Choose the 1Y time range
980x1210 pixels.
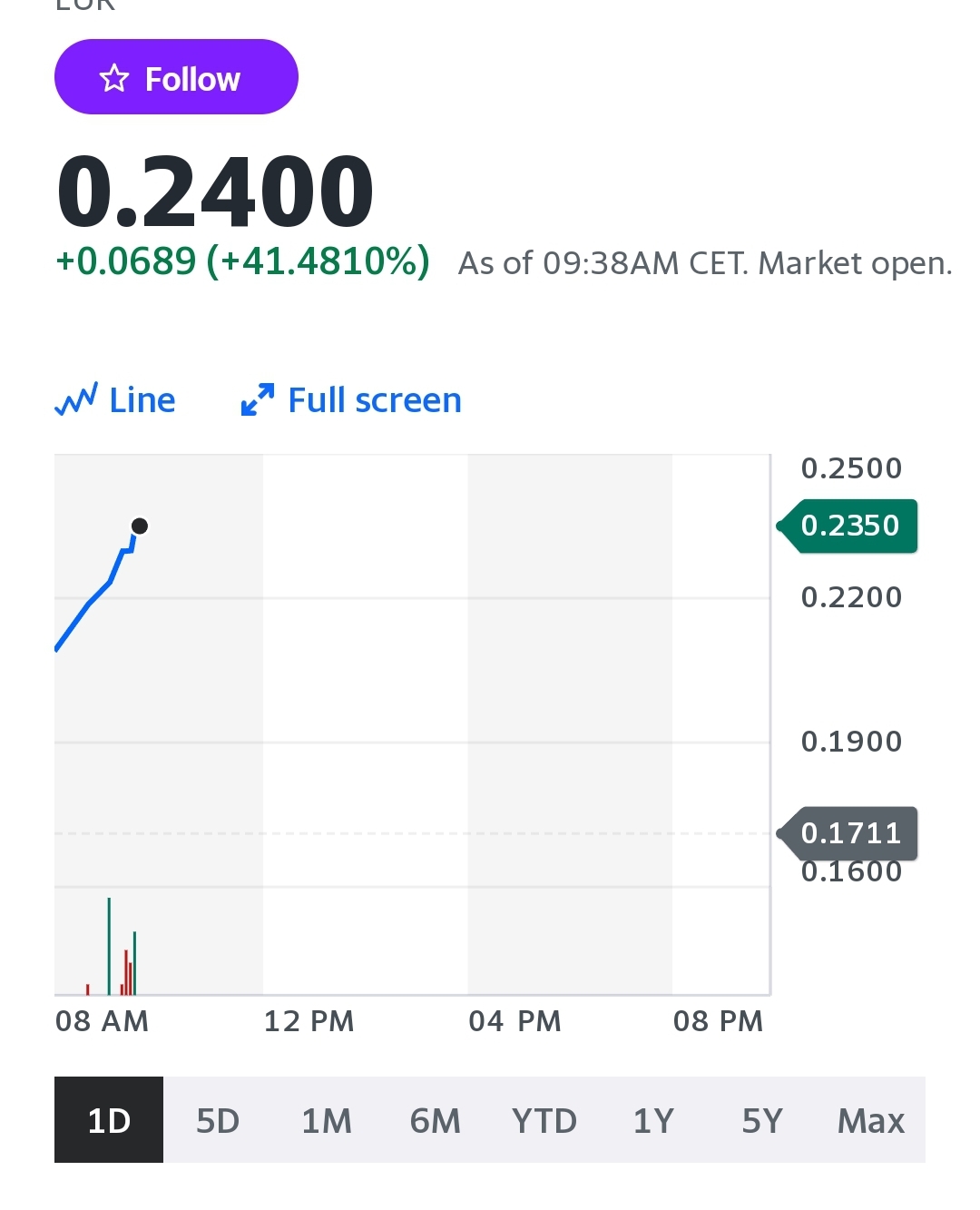click(653, 1120)
